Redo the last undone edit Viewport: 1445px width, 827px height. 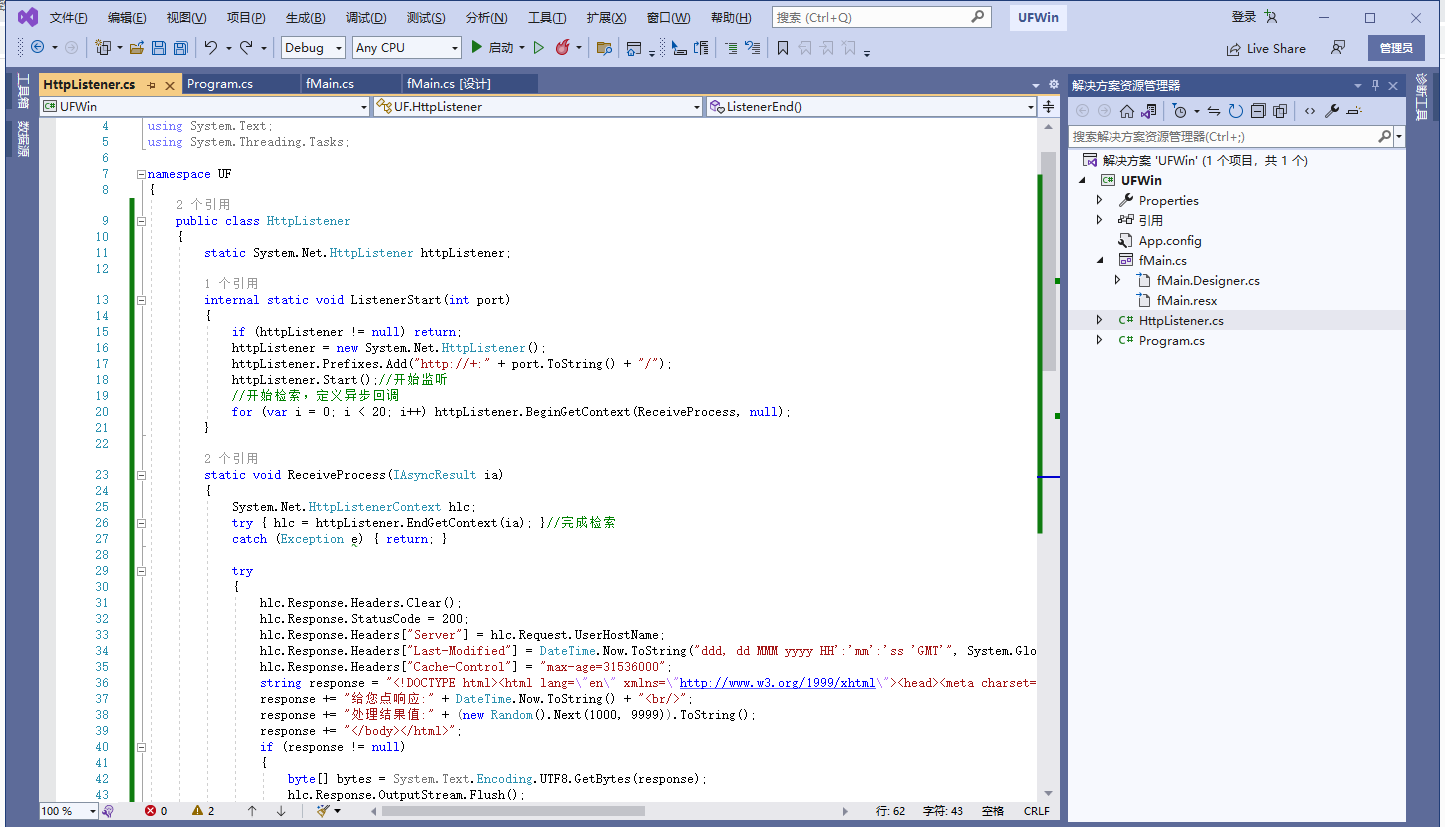coord(246,47)
